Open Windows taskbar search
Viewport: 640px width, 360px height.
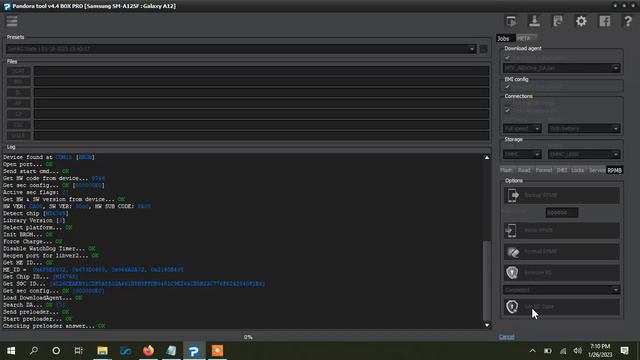coord(34,351)
